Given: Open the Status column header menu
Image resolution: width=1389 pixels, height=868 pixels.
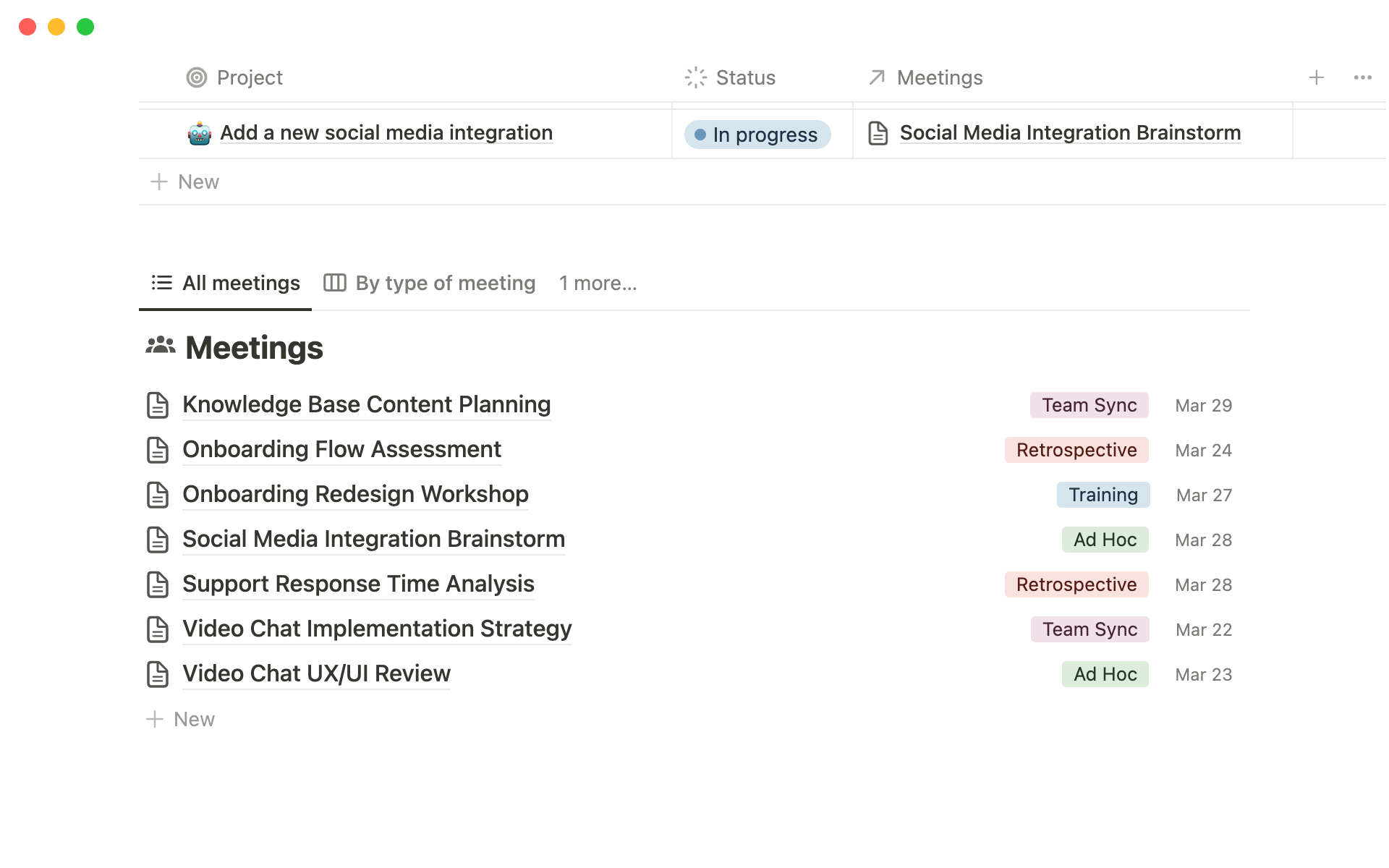Looking at the screenshot, I should coord(731,77).
